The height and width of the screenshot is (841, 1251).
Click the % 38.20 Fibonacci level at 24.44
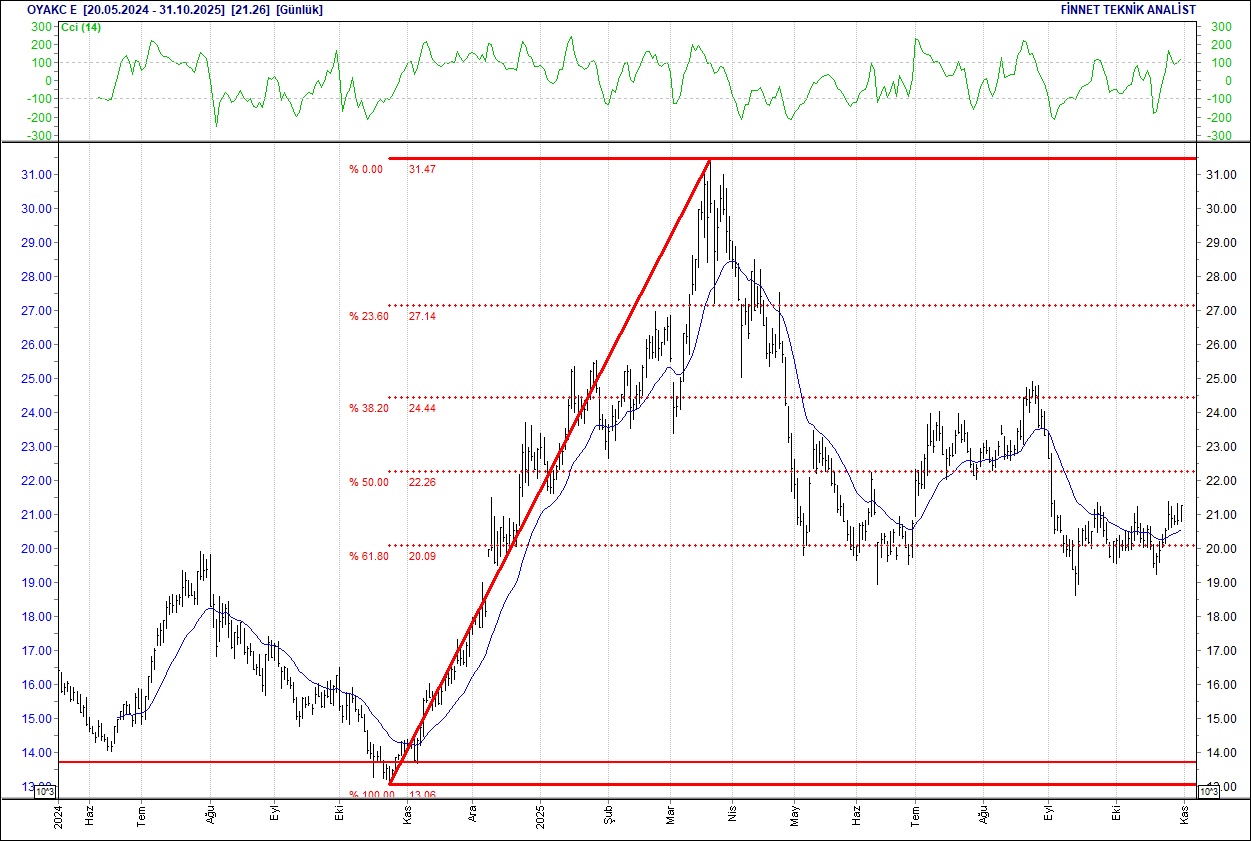[x=366, y=408]
